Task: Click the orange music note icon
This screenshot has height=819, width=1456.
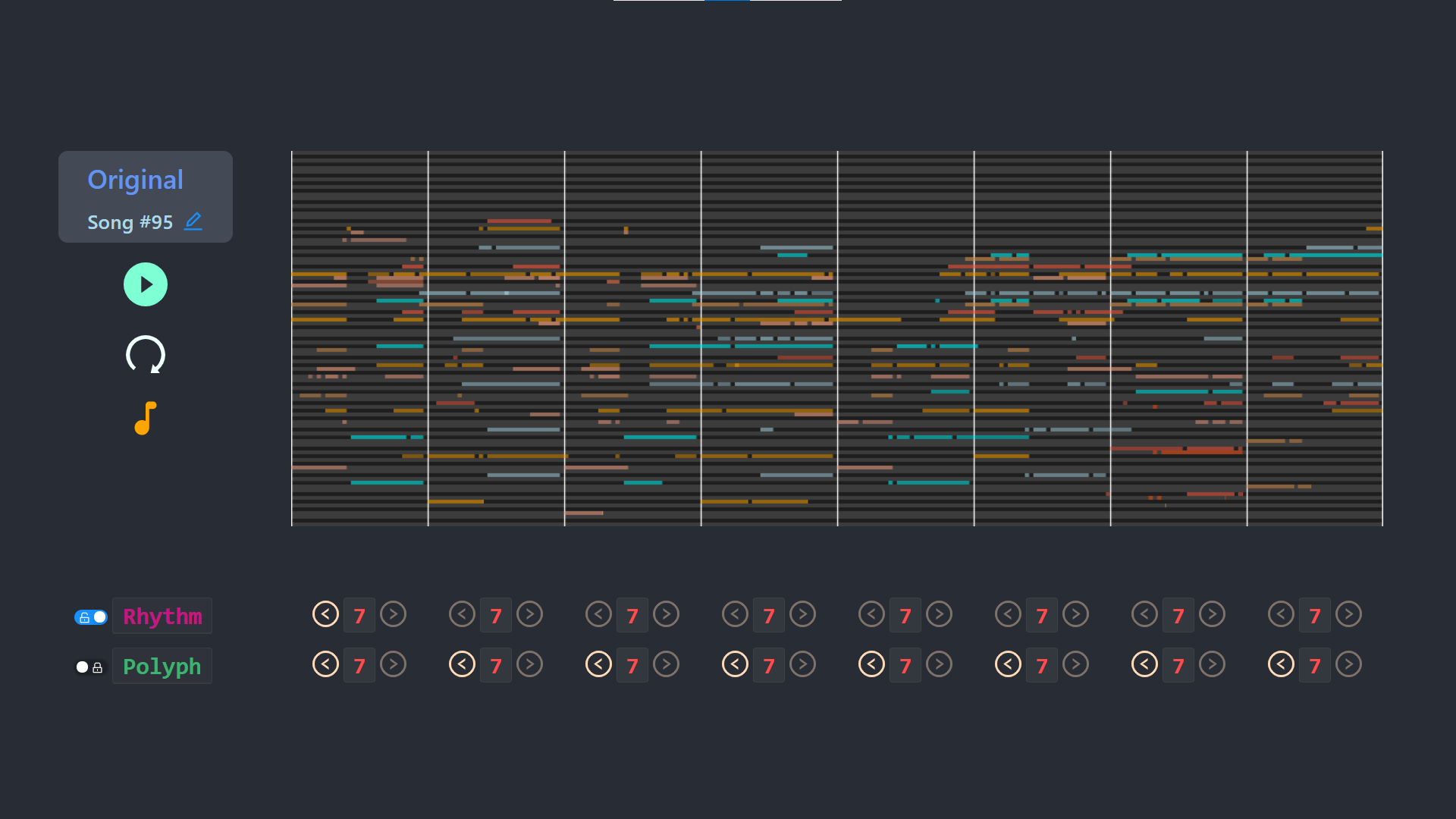Action: tap(145, 418)
